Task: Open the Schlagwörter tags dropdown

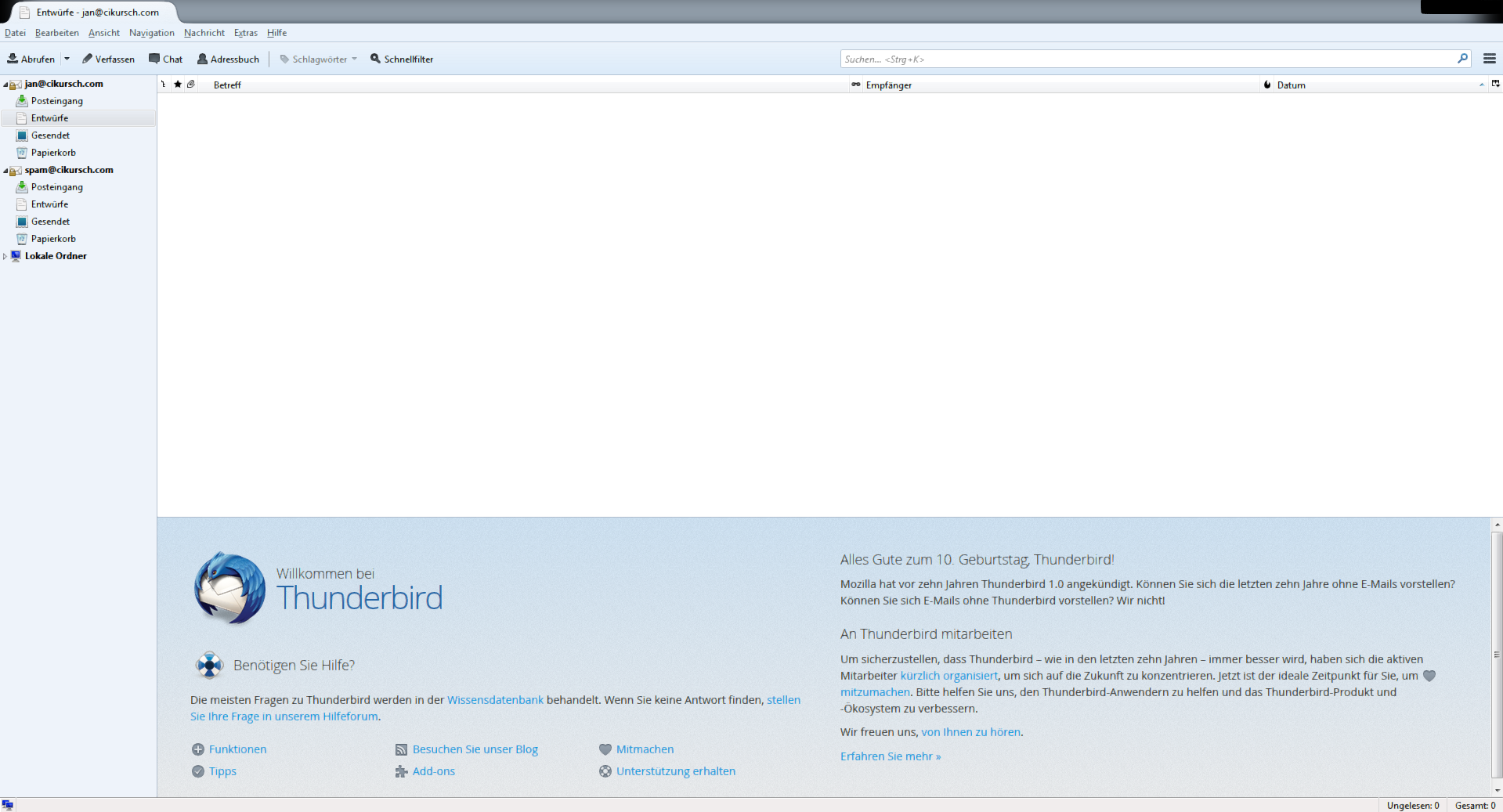Action: pyautogui.click(x=319, y=59)
